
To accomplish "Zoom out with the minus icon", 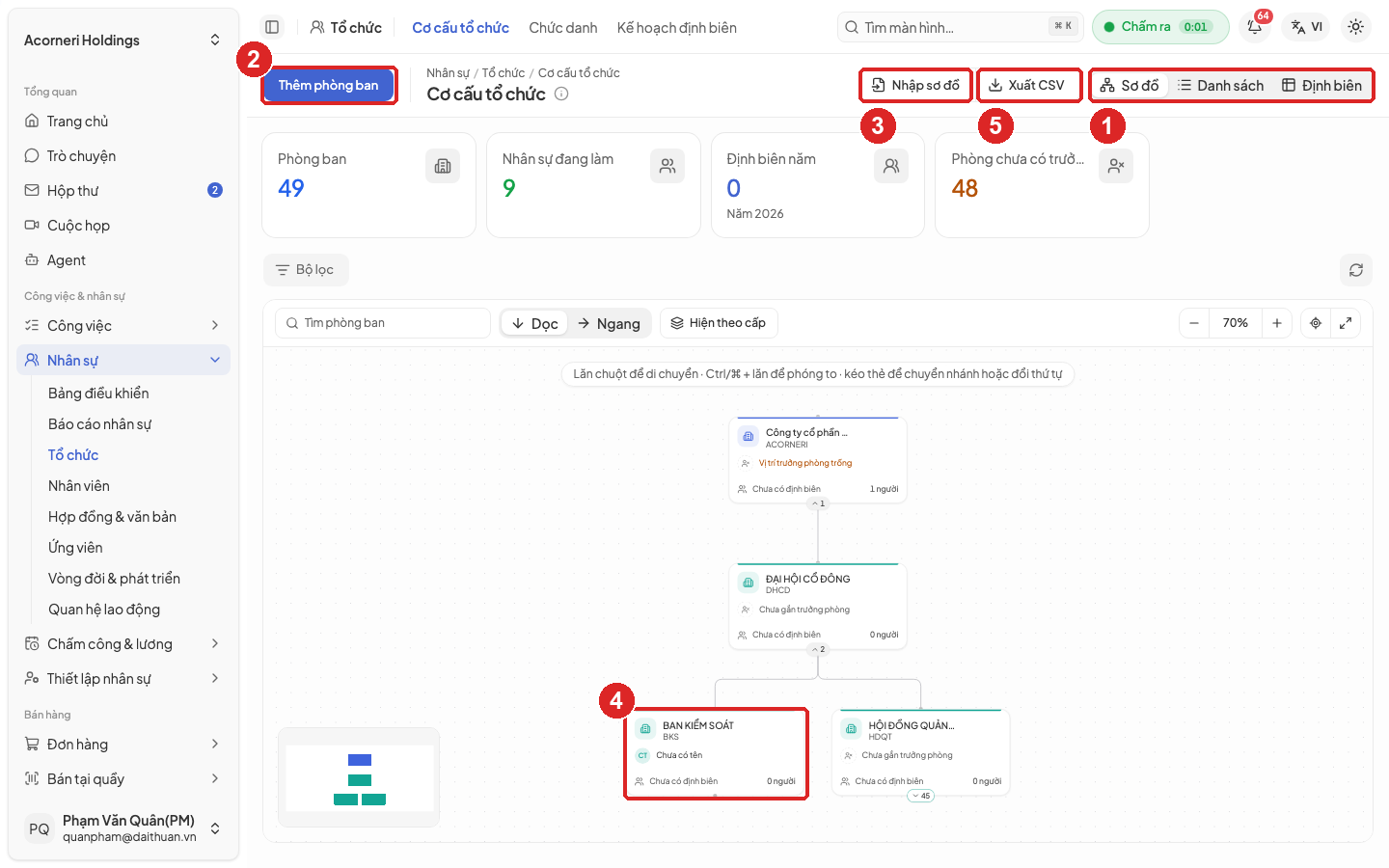I will click(1194, 323).
